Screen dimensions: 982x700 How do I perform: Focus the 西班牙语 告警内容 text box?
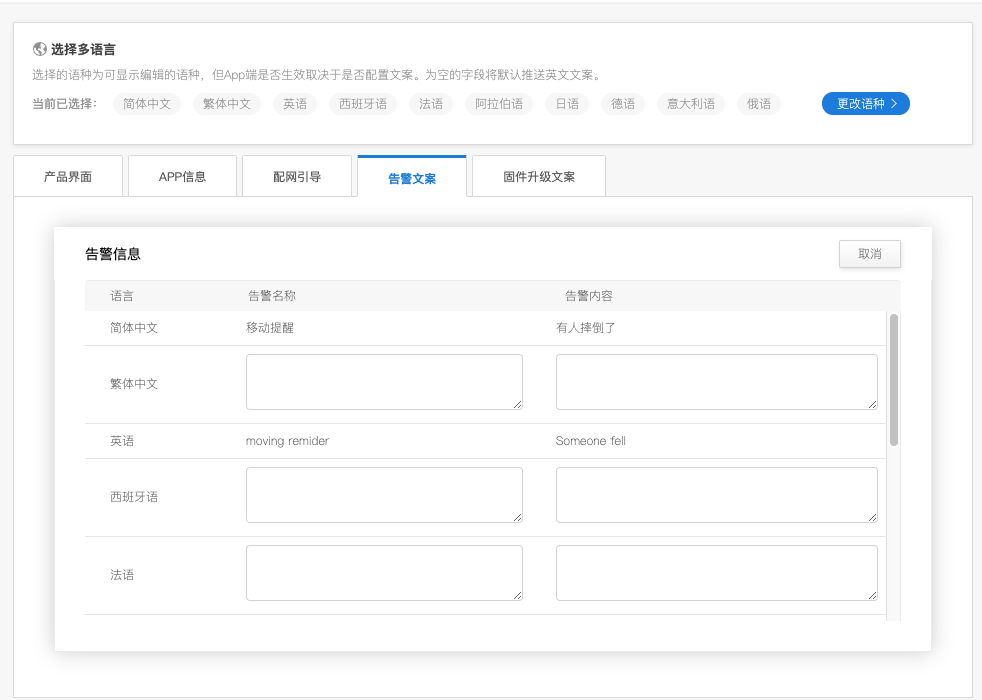[x=716, y=495]
